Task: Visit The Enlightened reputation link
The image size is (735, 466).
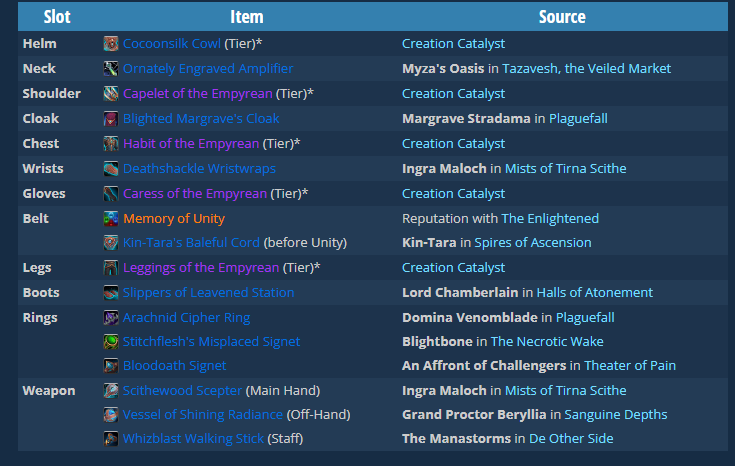Action: (550, 219)
